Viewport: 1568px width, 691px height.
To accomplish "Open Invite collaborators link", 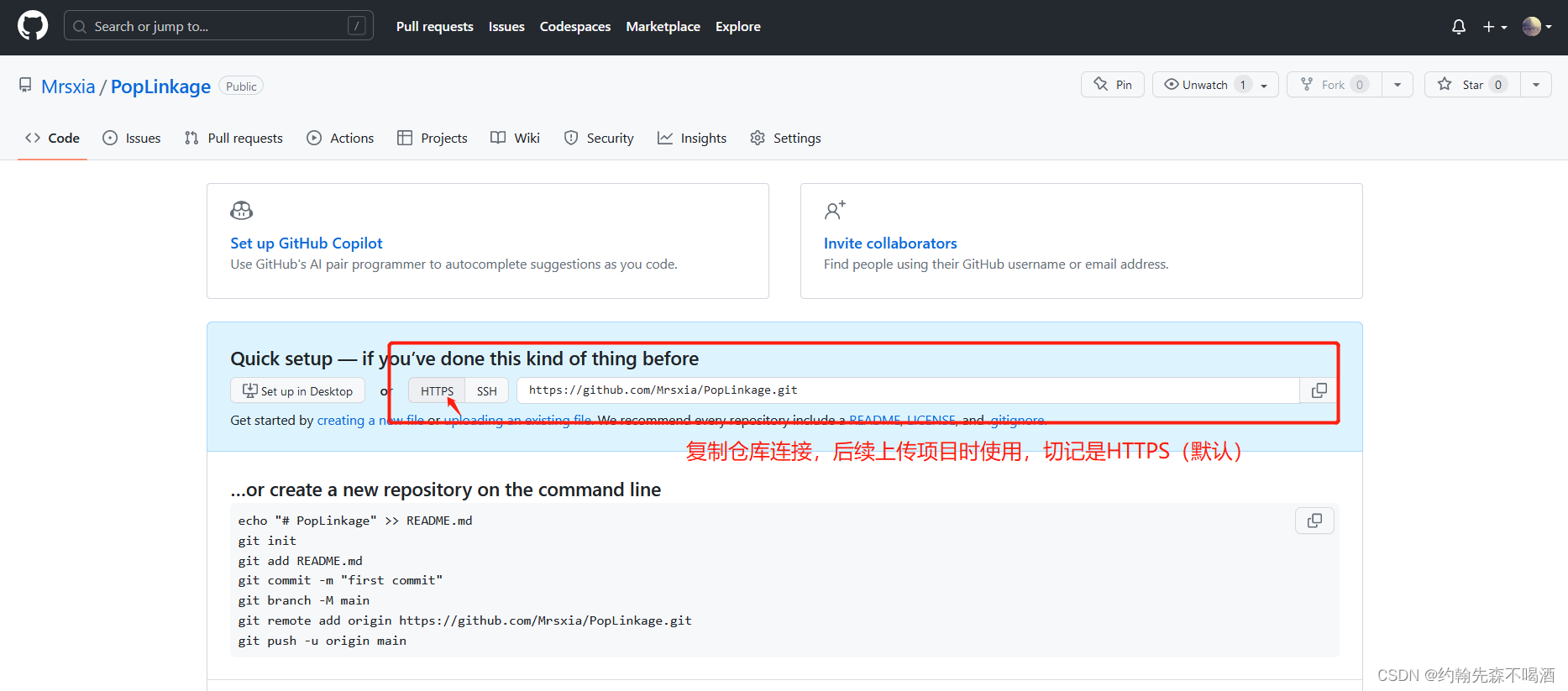I will click(890, 243).
